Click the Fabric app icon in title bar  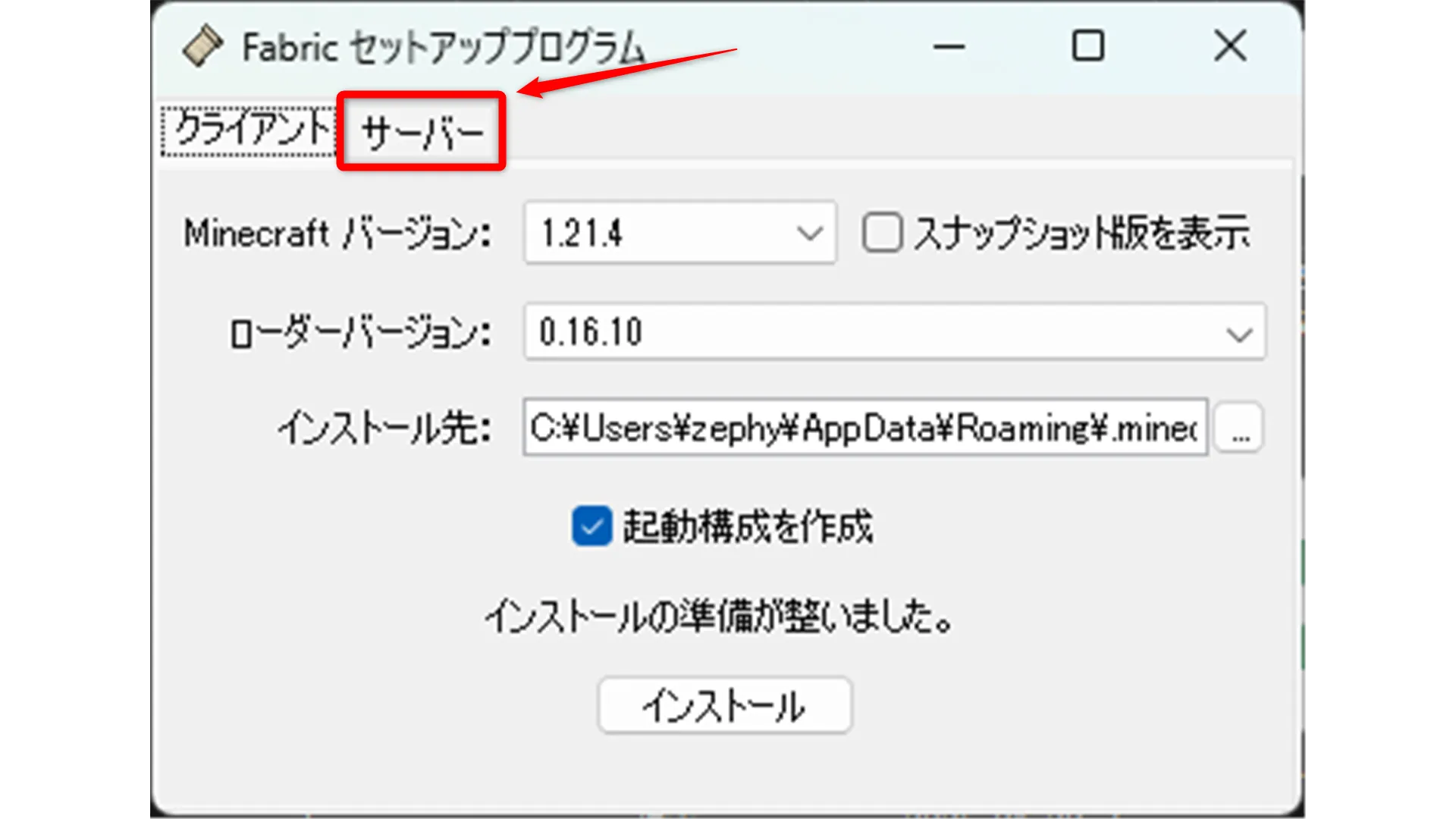[x=202, y=46]
